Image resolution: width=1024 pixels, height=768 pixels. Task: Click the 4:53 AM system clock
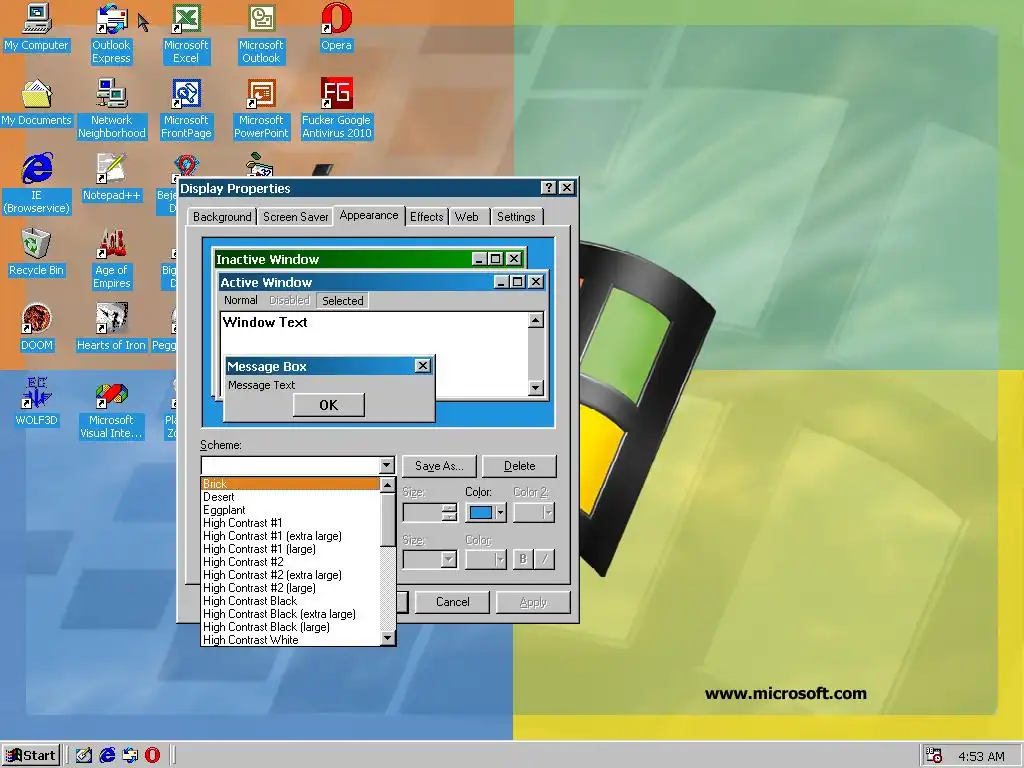point(981,756)
